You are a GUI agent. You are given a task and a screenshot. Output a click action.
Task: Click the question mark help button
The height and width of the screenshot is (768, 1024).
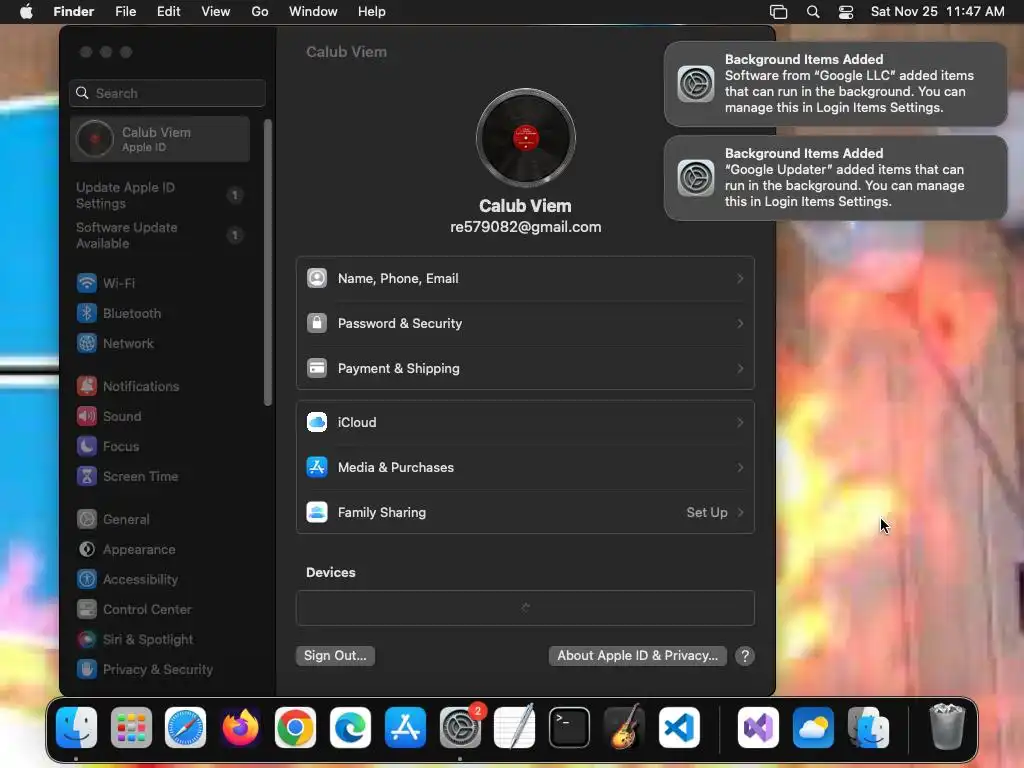pyautogui.click(x=744, y=656)
